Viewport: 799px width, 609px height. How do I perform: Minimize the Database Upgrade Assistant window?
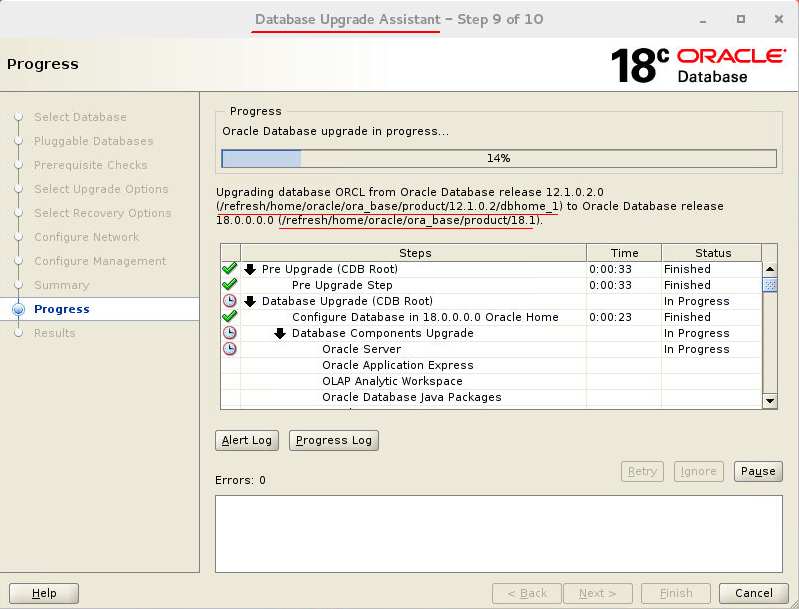[x=703, y=19]
